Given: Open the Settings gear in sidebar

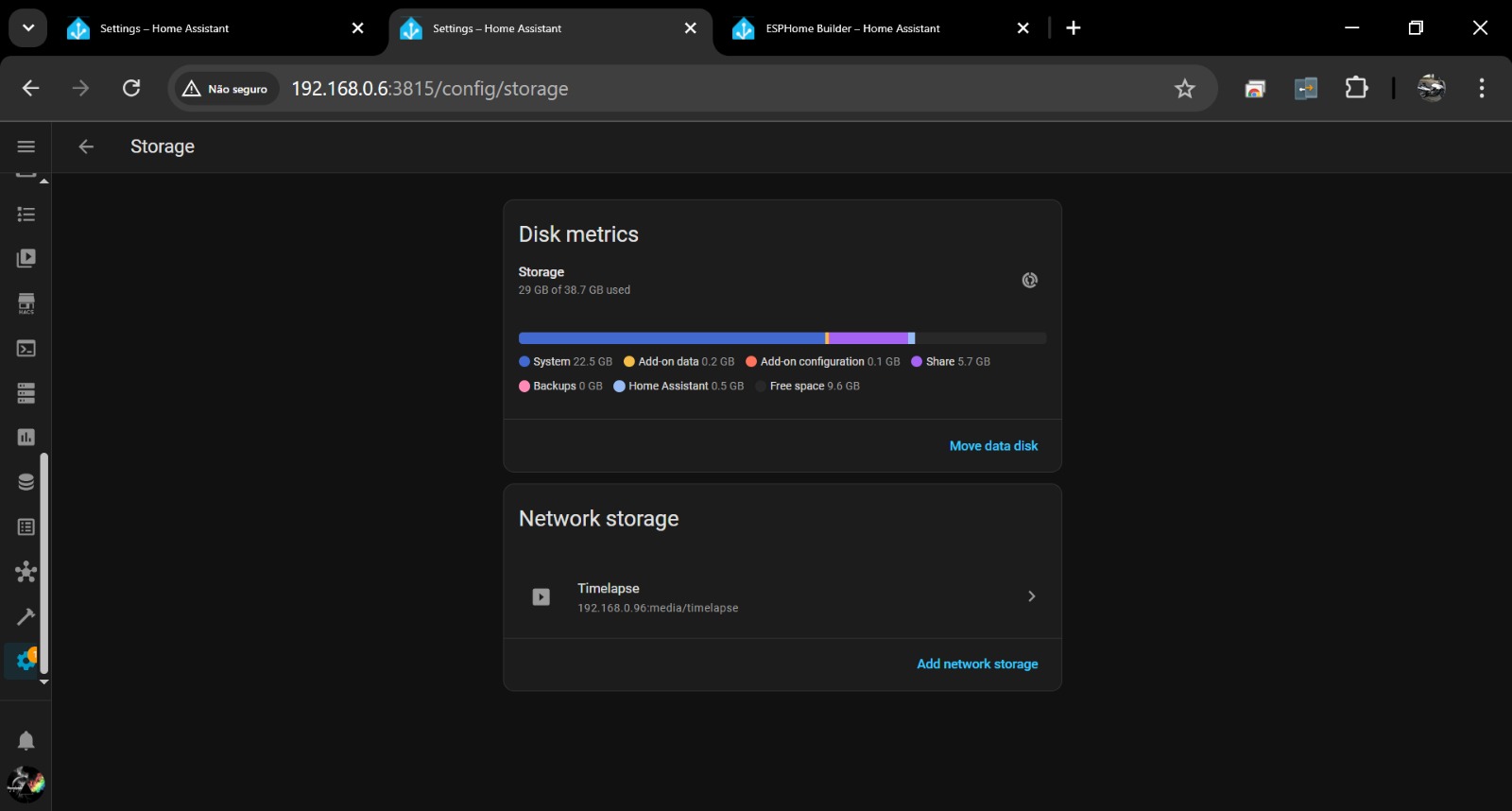Looking at the screenshot, I should click(26, 661).
